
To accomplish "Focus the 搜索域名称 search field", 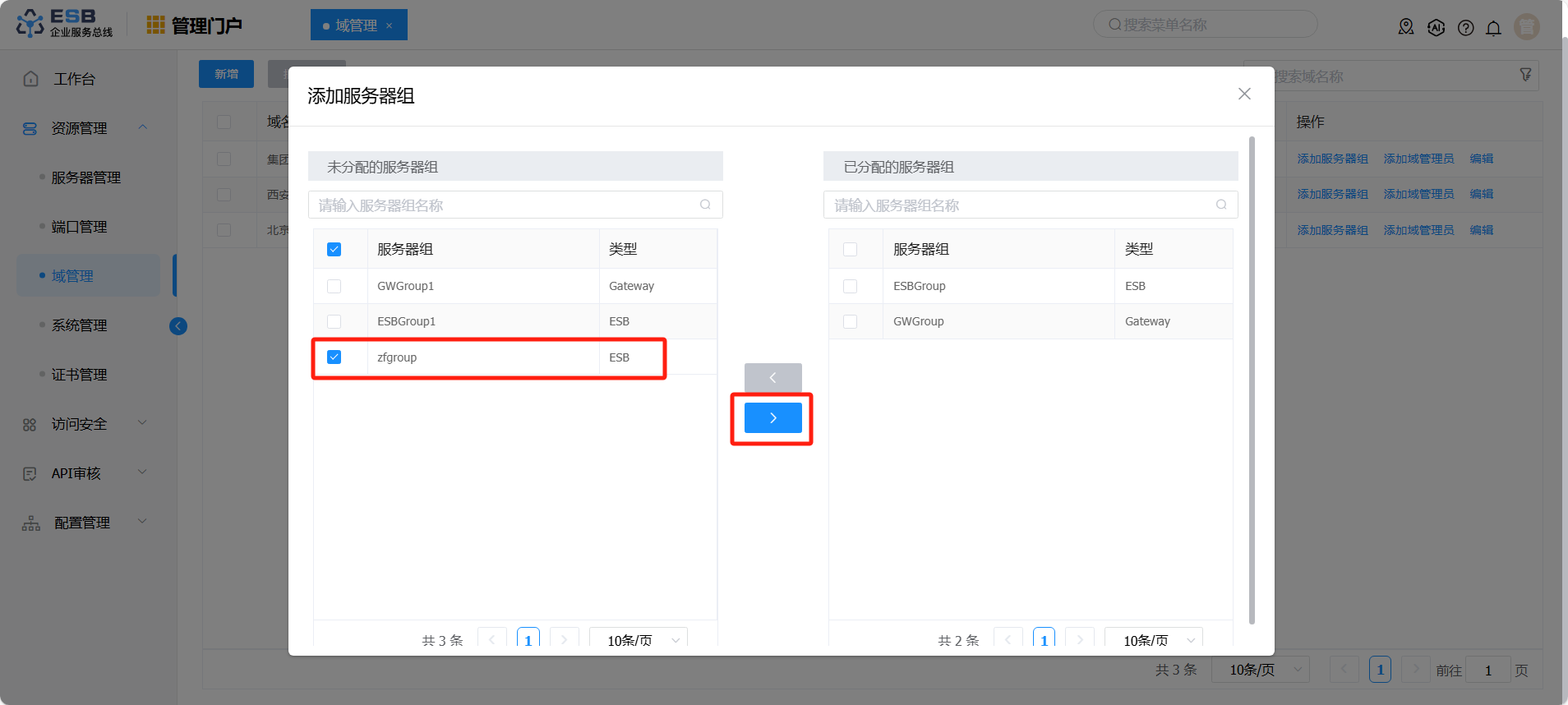I will (1390, 76).
